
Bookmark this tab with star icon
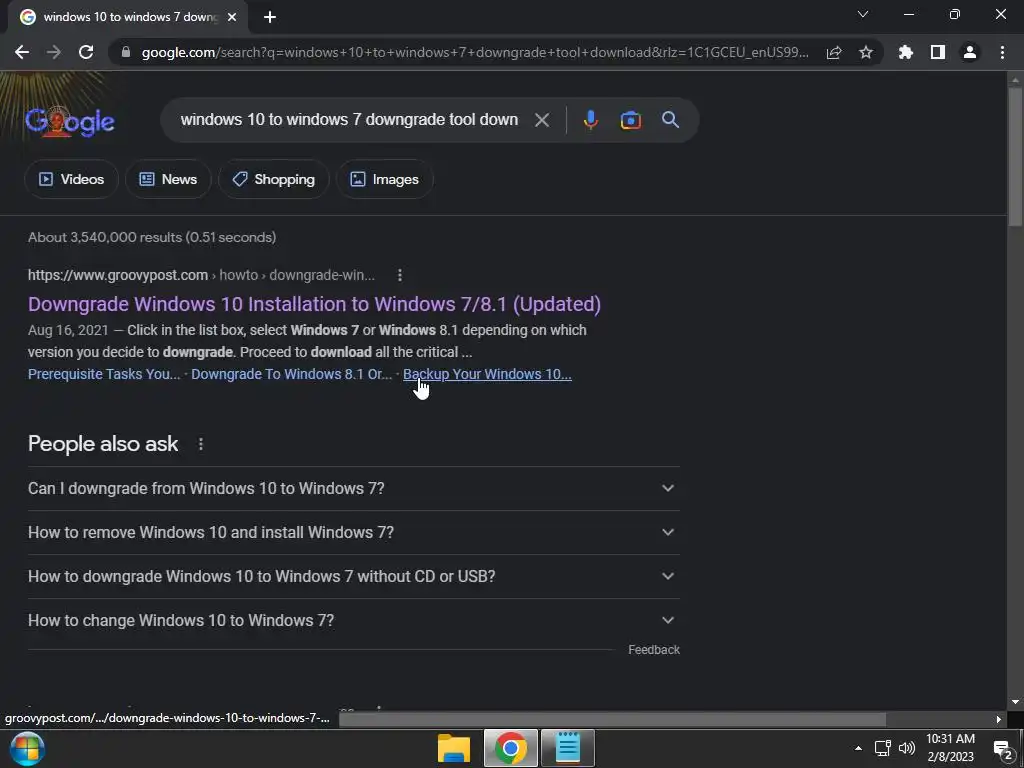pyautogui.click(x=866, y=52)
